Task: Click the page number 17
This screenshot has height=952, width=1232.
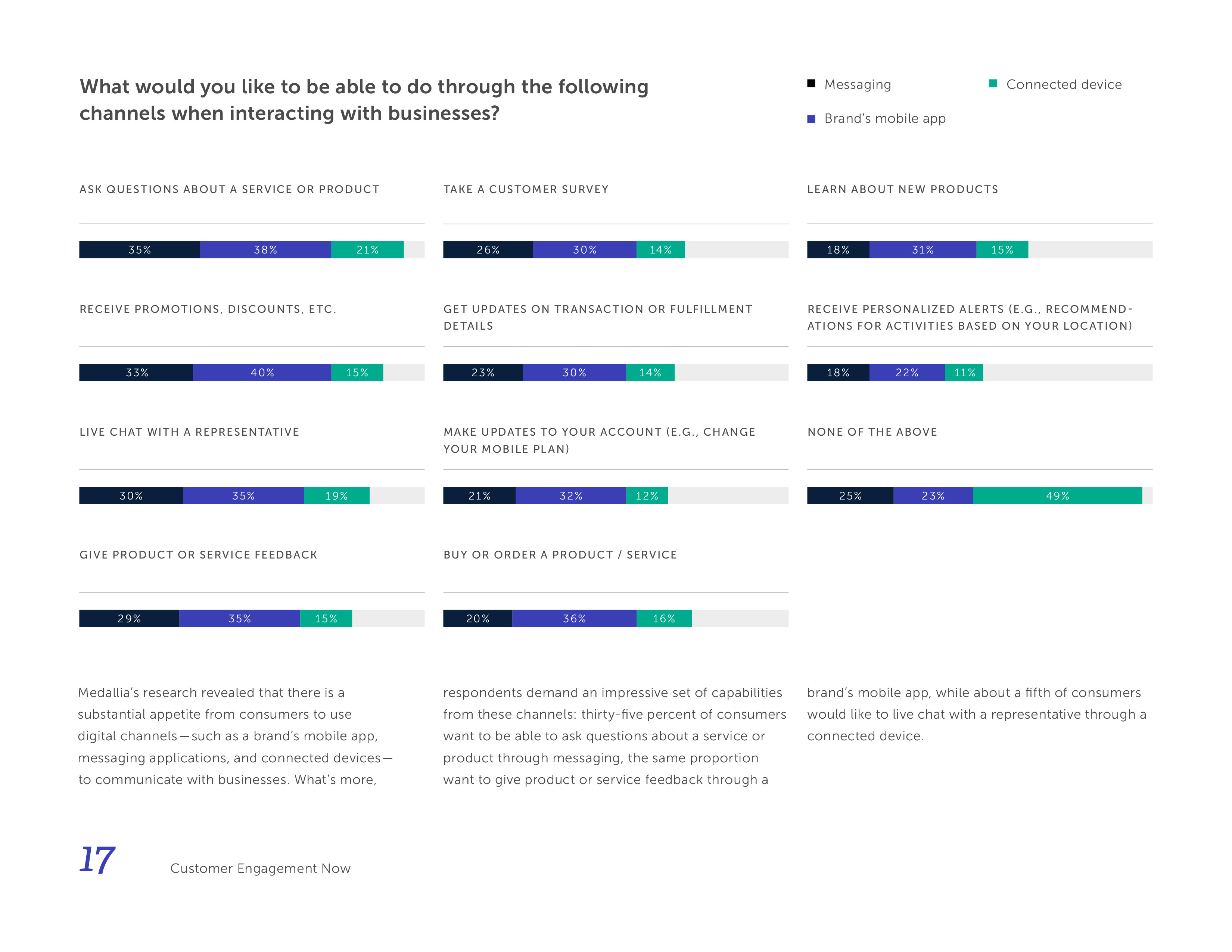Action: 97,860
